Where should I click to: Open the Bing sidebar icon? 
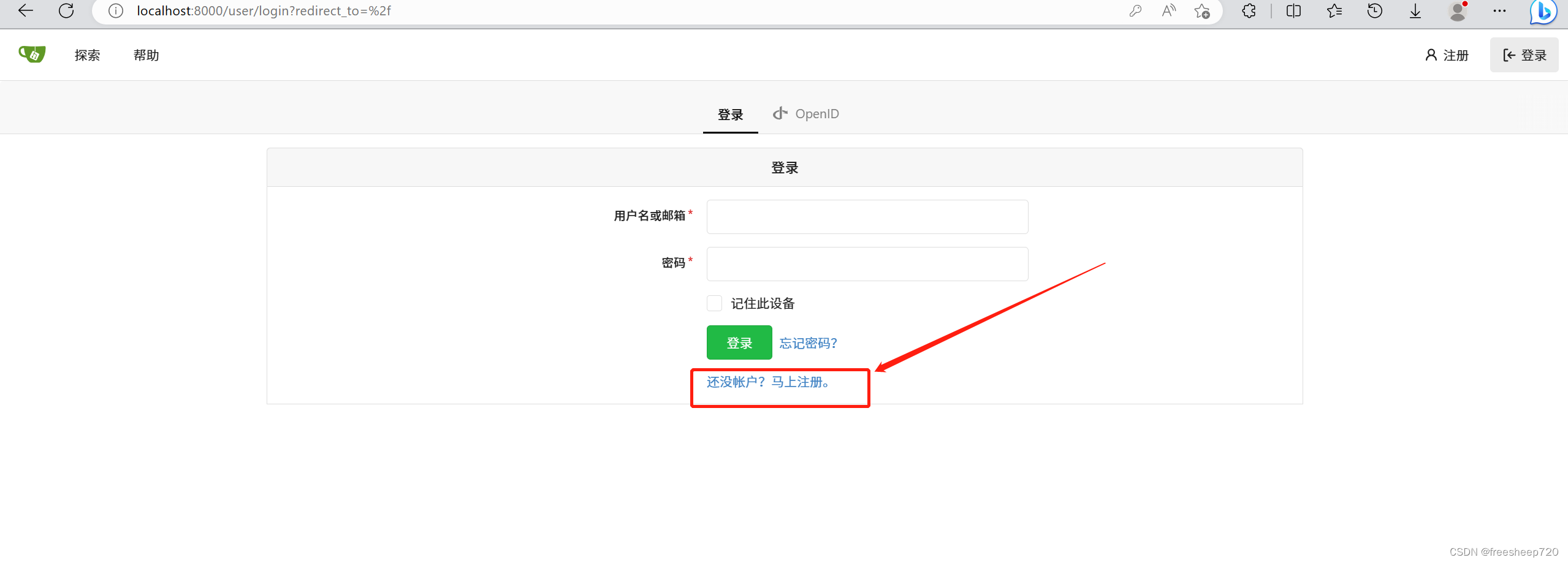[1542, 12]
